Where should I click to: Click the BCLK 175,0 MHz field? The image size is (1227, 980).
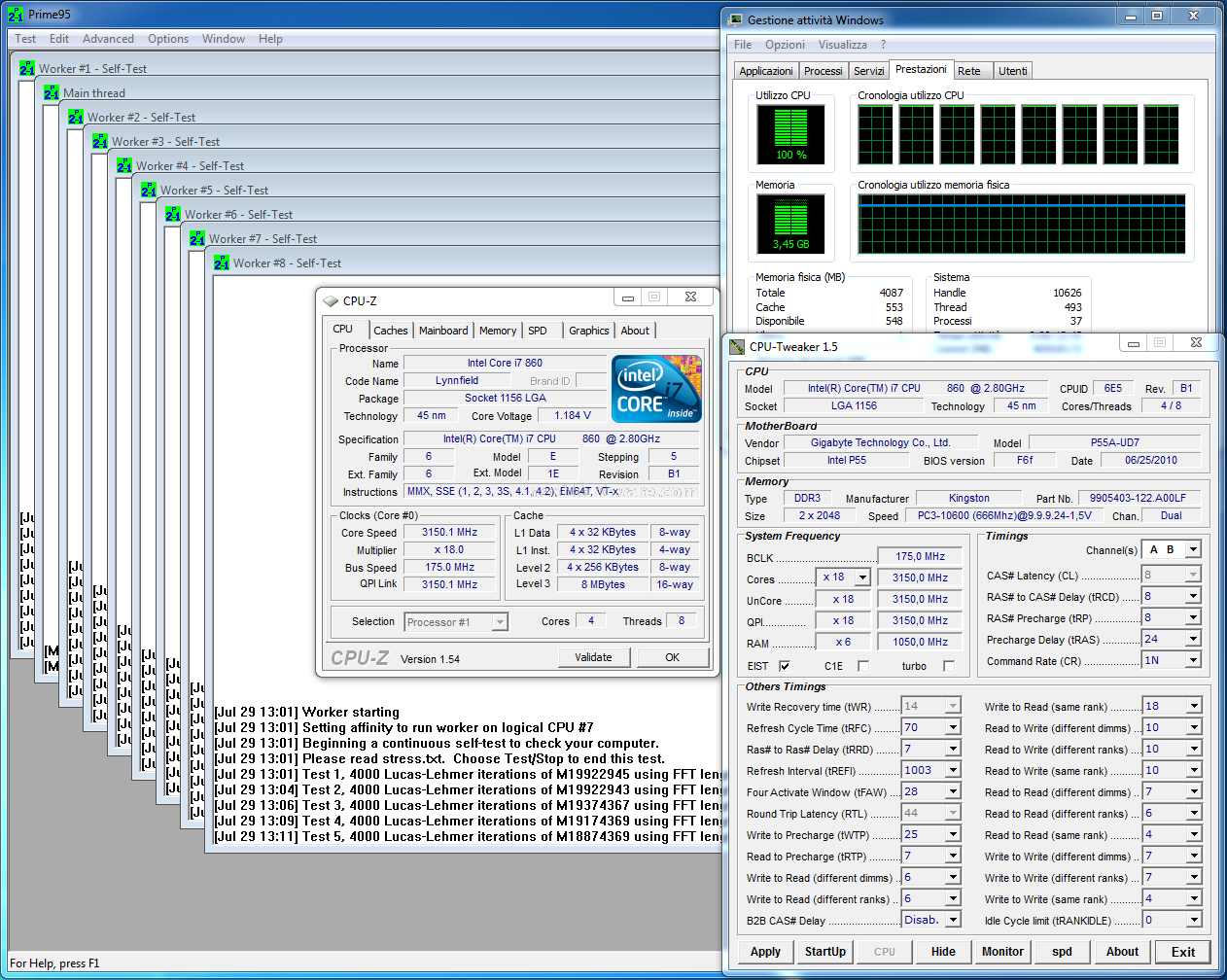(x=920, y=556)
